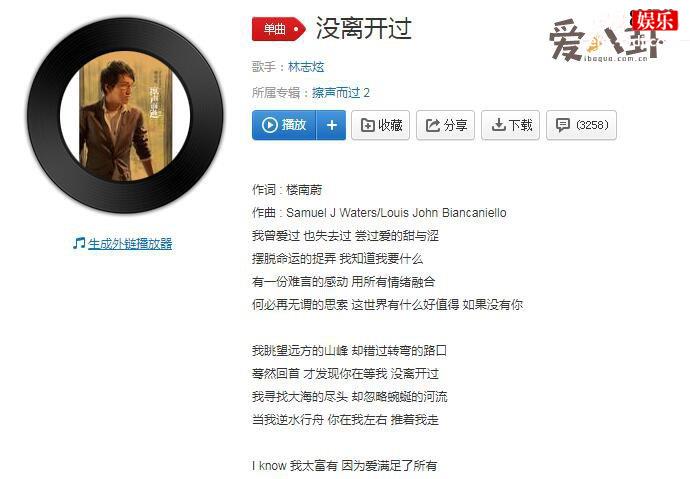Click the red 娱乐 badge
Screen dimensions: 690x479
pos(655,20)
